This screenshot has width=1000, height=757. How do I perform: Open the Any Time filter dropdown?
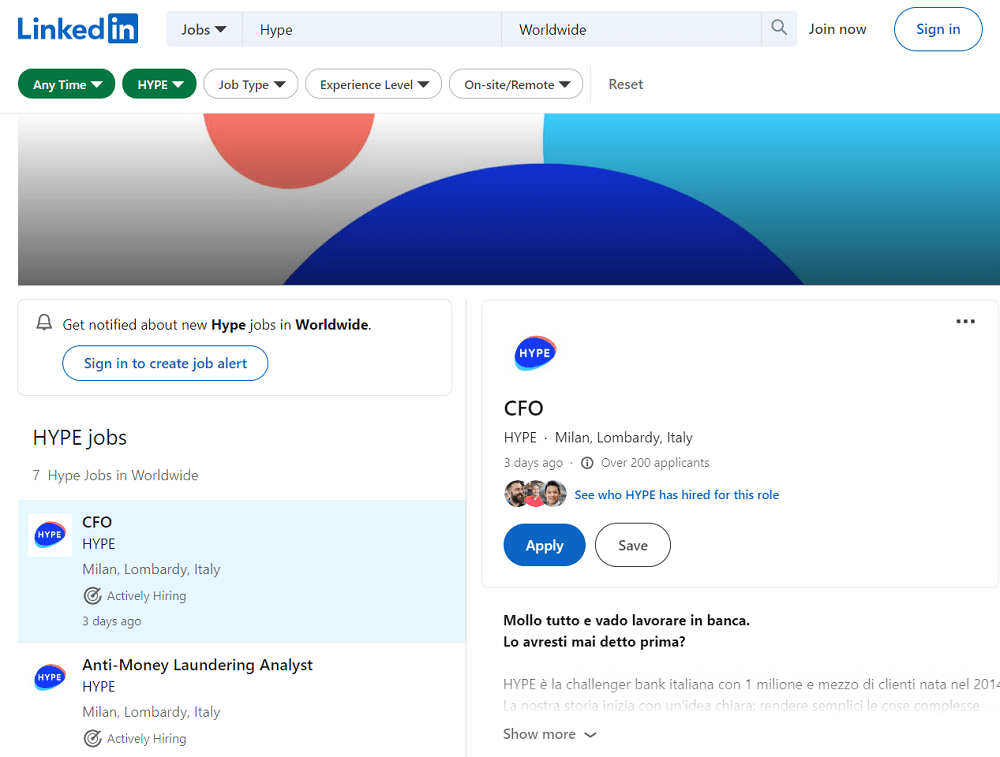[x=66, y=84]
